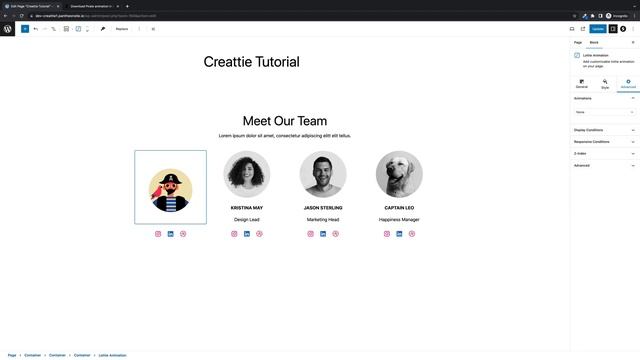Switch to the Download Pirate animation browser tab
This screenshot has width=640, height=360.
point(91,6)
